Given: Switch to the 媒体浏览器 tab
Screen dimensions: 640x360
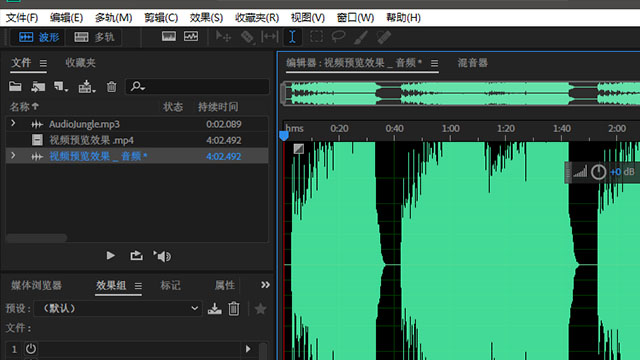Looking at the screenshot, I should pos(36,285).
